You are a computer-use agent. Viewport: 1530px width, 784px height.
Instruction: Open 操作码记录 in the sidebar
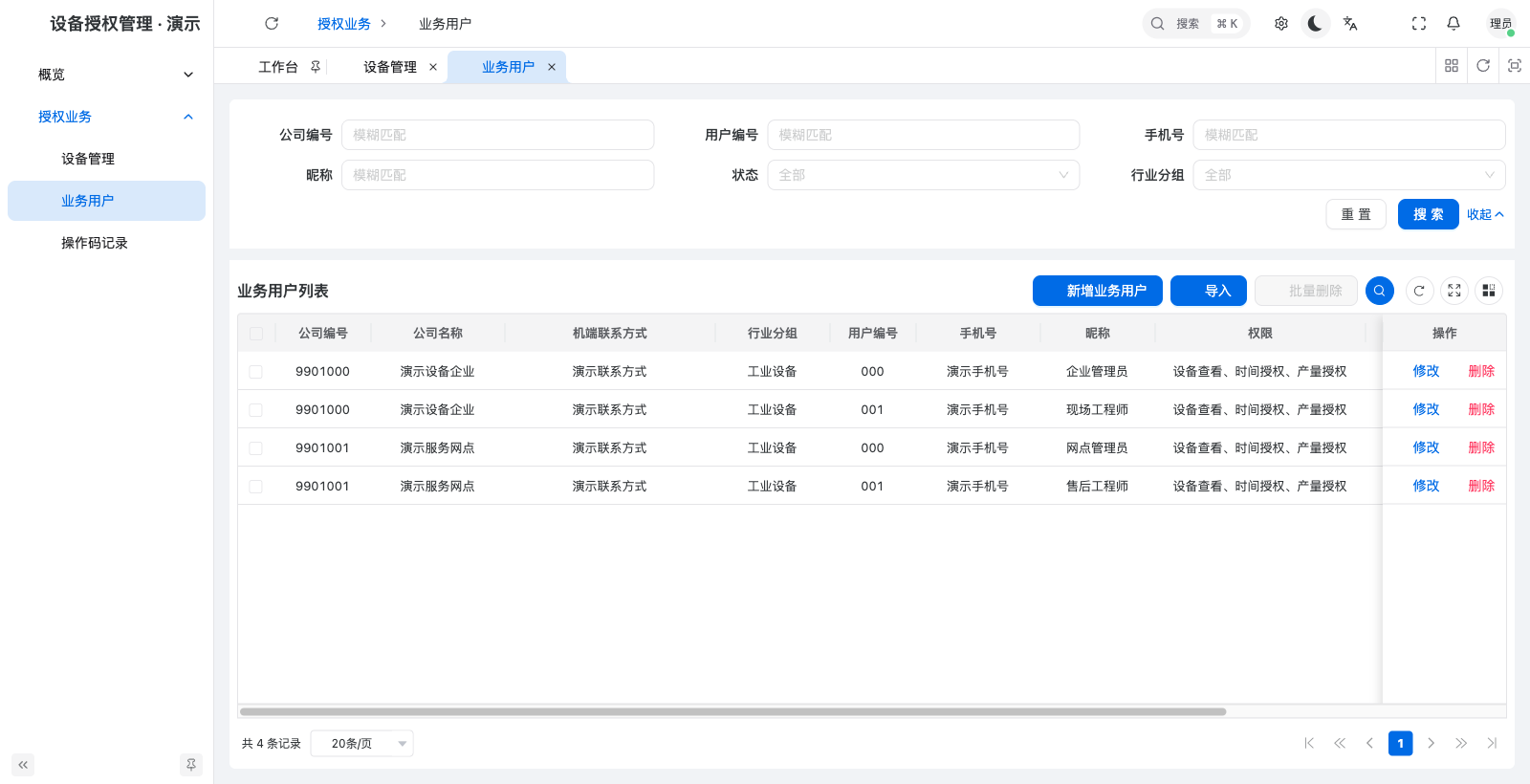point(106,243)
